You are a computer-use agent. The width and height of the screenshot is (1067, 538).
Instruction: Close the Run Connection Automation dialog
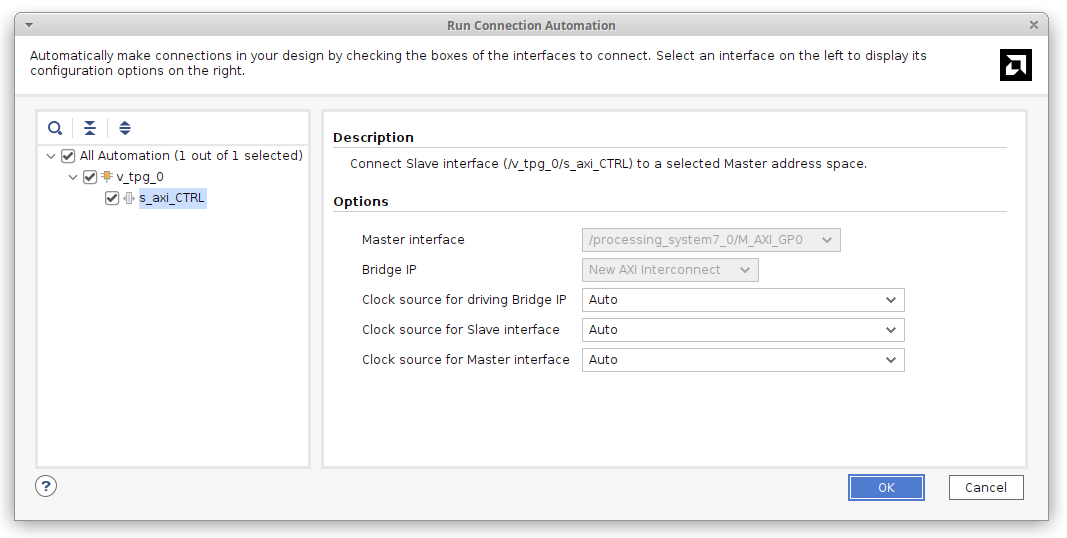tap(1034, 25)
